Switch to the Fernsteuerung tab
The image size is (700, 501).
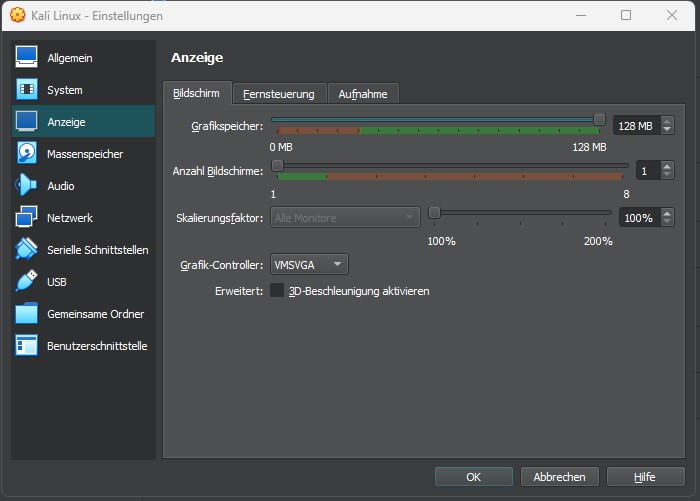click(279, 94)
